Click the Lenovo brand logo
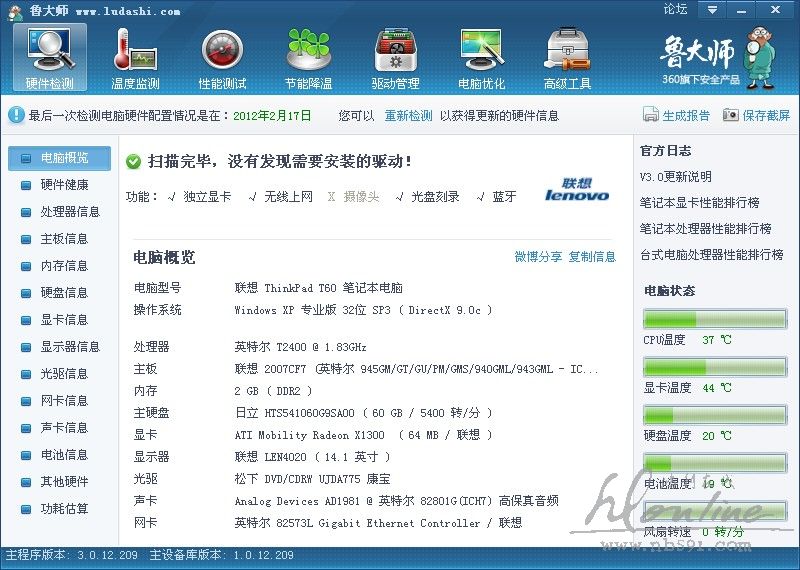 (x=577, y=189)
